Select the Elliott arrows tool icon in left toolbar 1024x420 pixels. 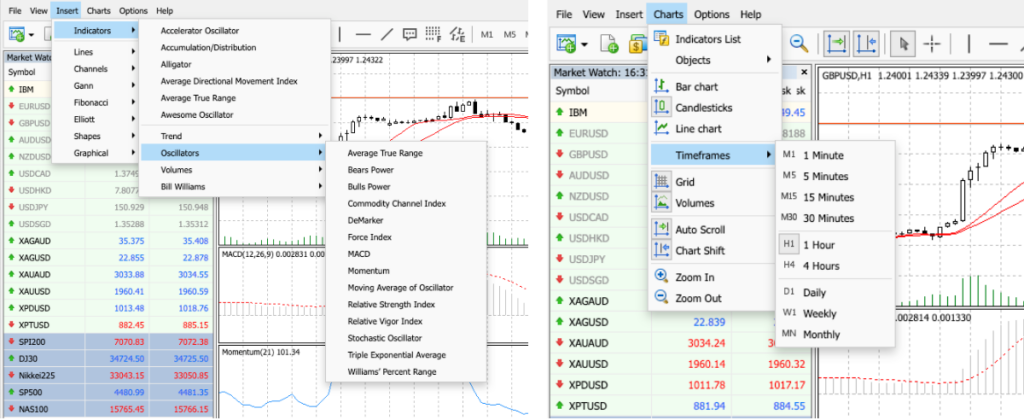tap(458, 35)
